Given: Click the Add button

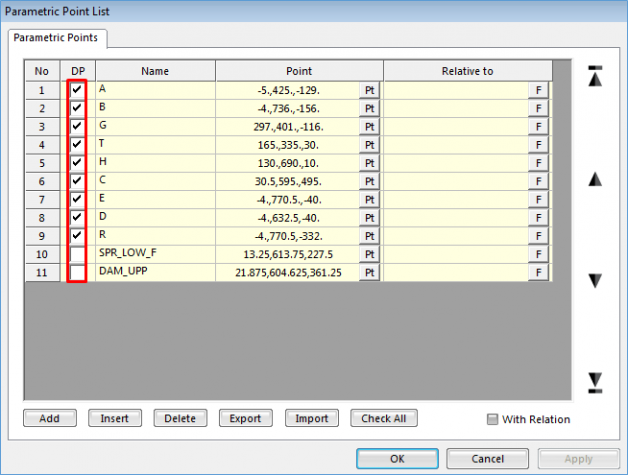Looking at the screenshot, I should (50, 418).
